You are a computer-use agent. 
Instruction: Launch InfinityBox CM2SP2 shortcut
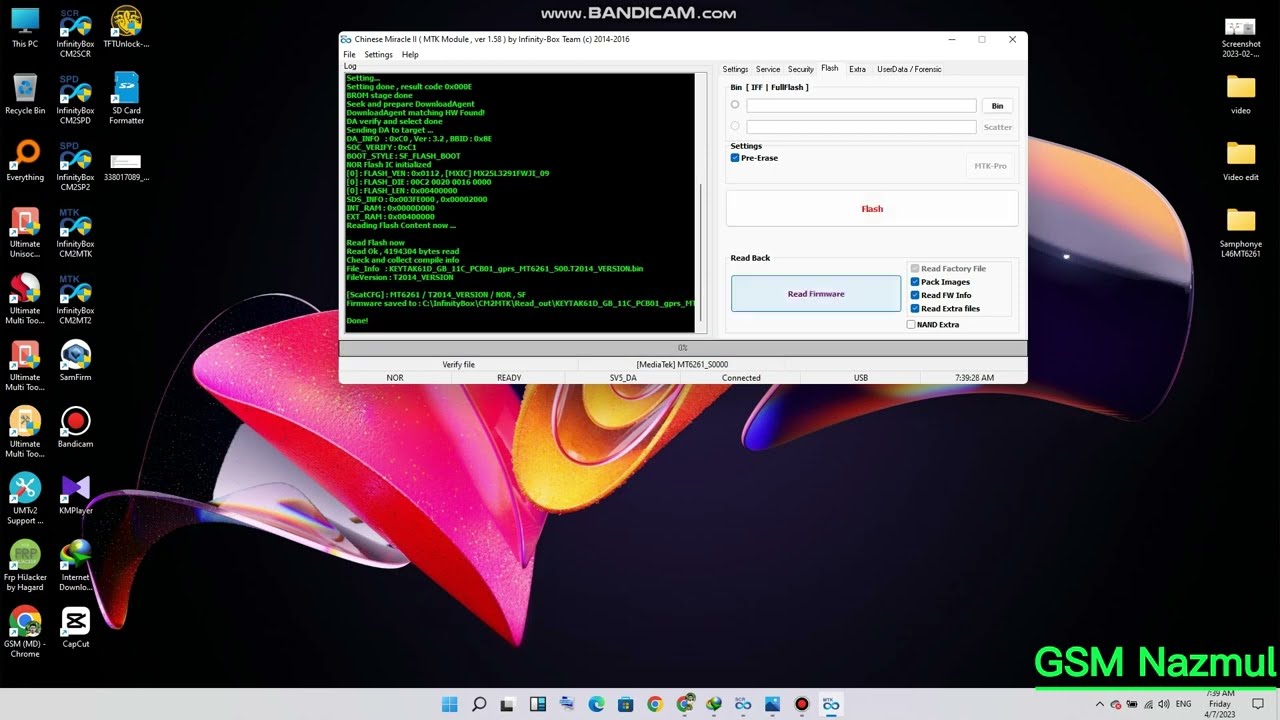(75, 167)
